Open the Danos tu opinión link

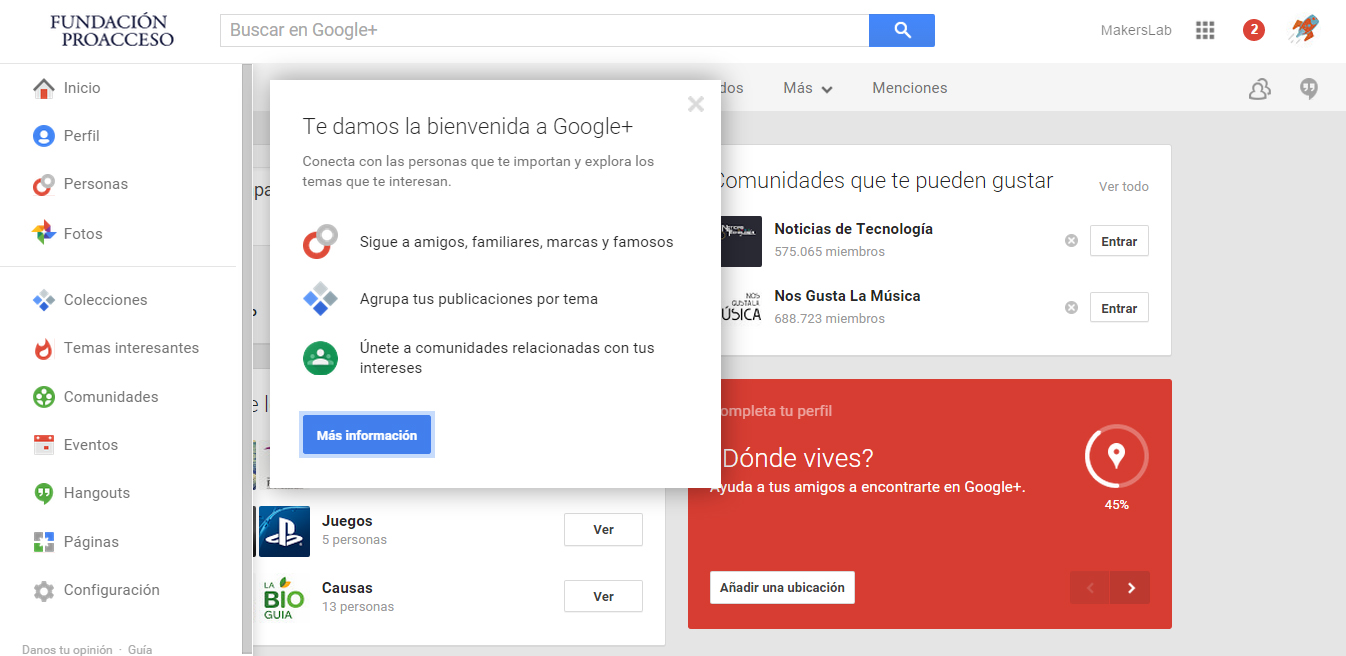pos(67,650)
